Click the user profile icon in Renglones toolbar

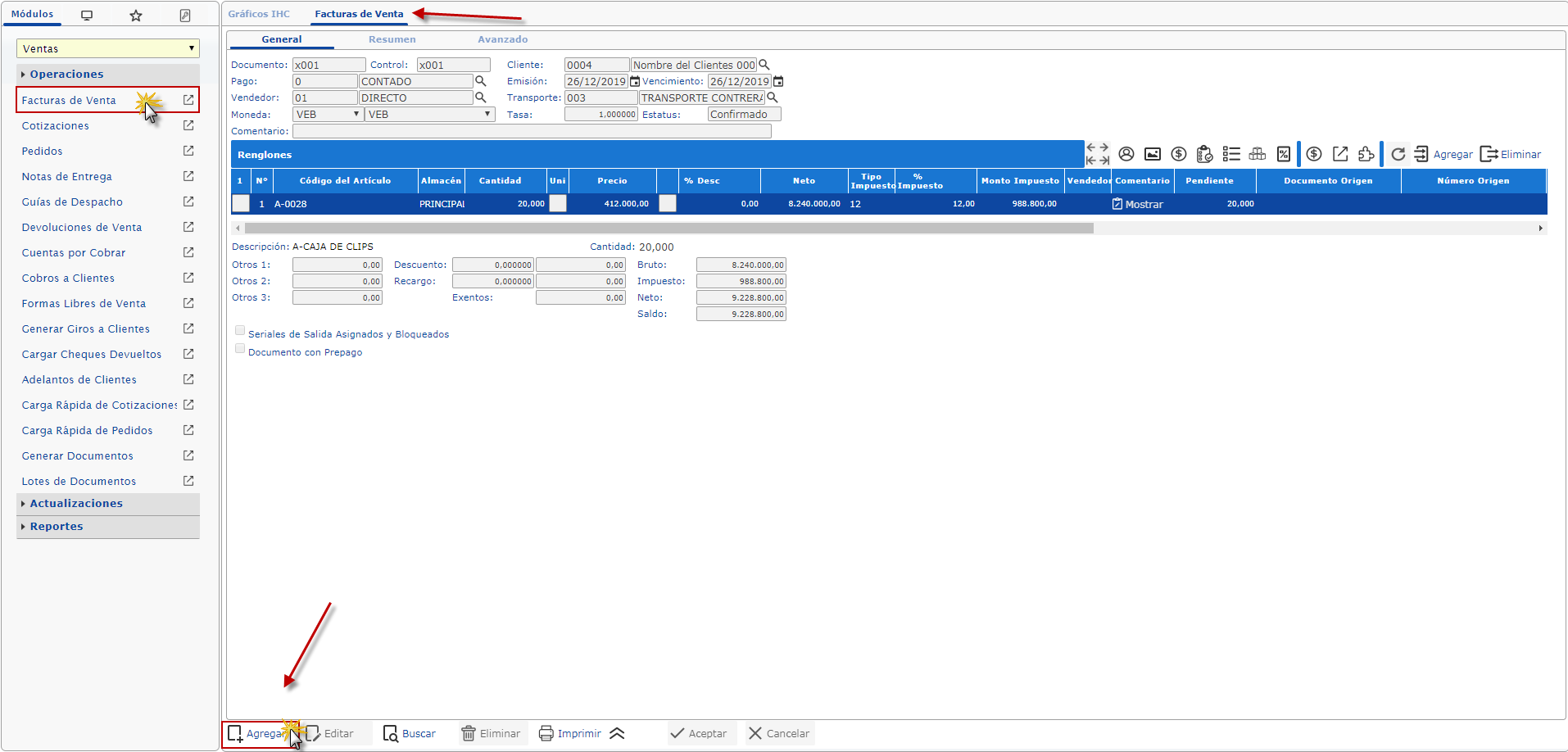1126,154
